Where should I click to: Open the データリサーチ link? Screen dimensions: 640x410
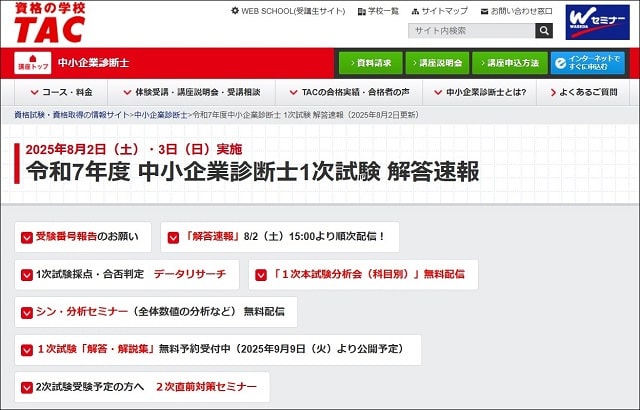[127, 275]
